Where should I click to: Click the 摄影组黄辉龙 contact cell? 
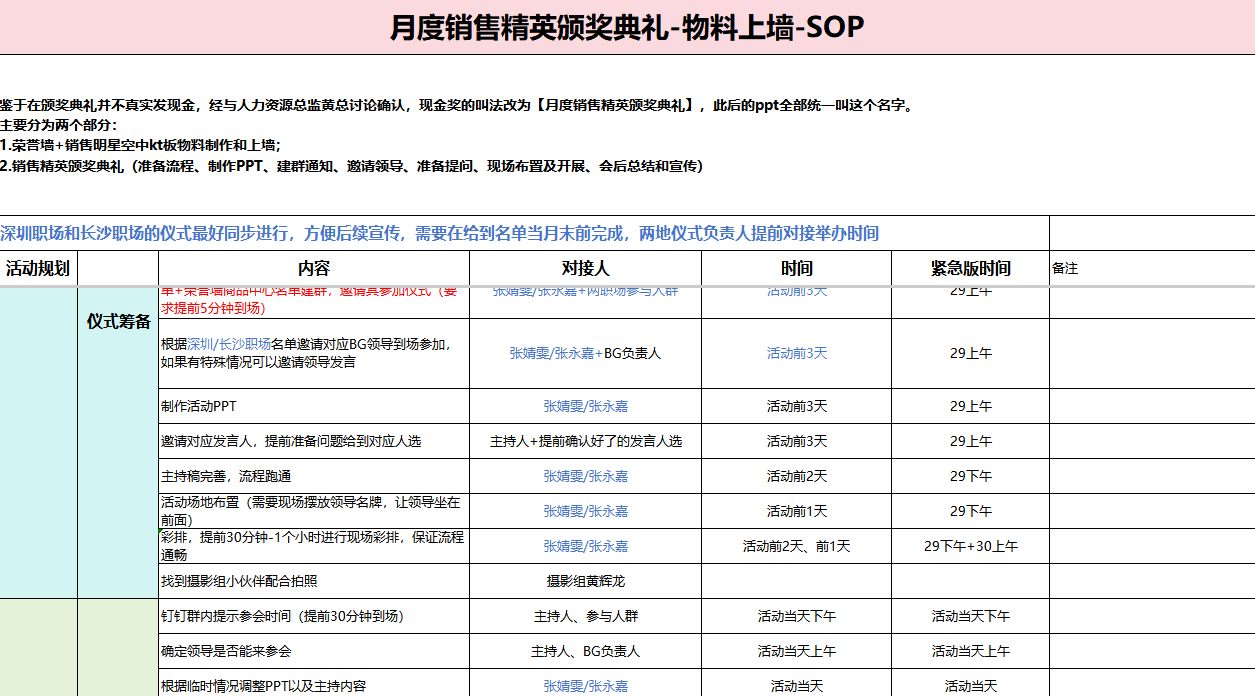[585, 581]
